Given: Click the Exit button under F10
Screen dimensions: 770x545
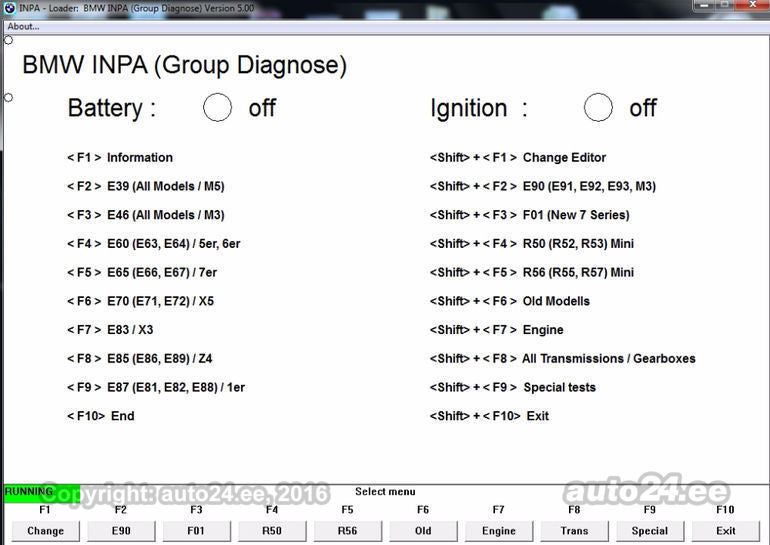Looking at the screenshot, I should (x=725, y=531).
